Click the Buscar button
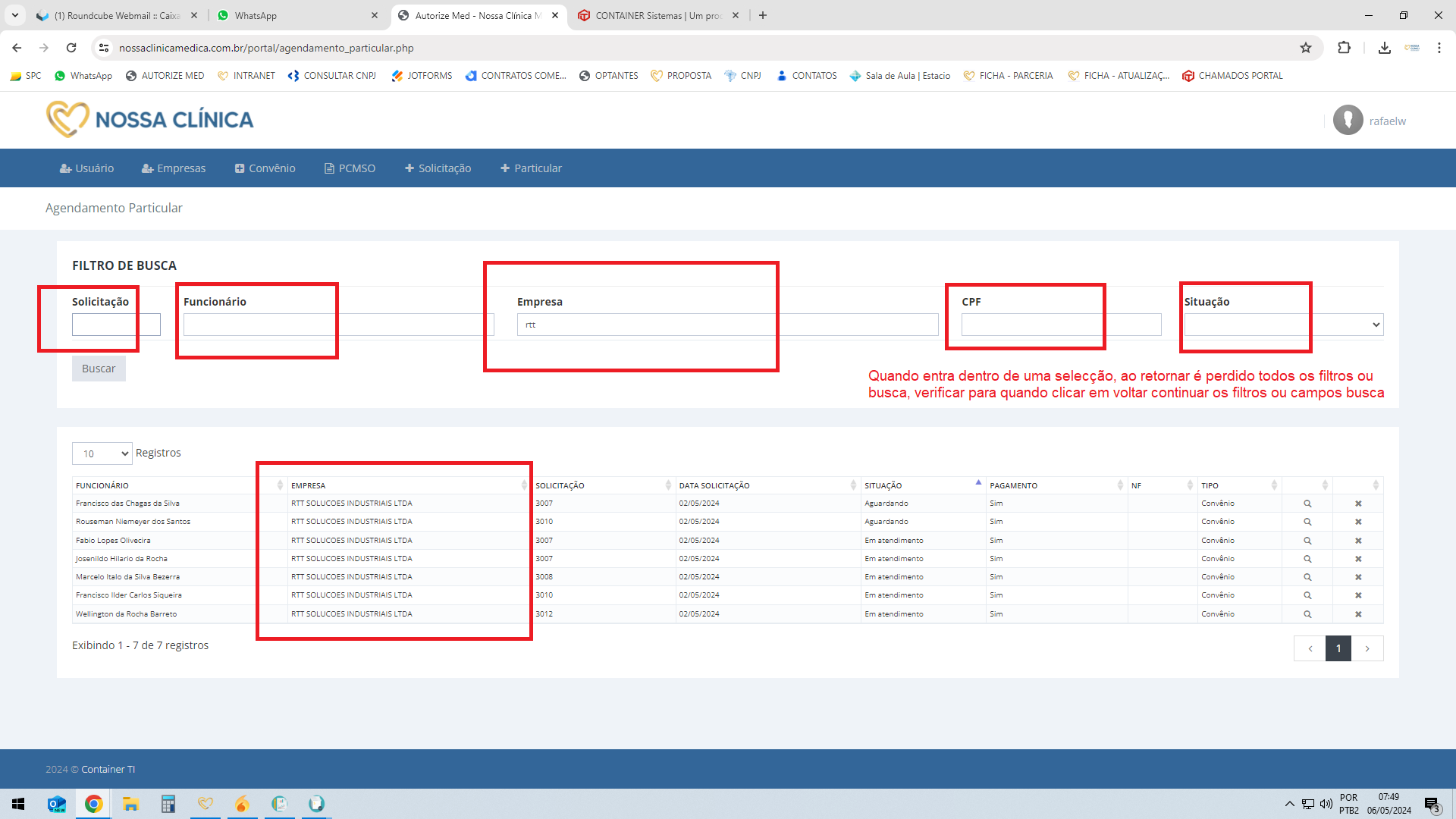 pyautogui.click(x=99, y=369)
